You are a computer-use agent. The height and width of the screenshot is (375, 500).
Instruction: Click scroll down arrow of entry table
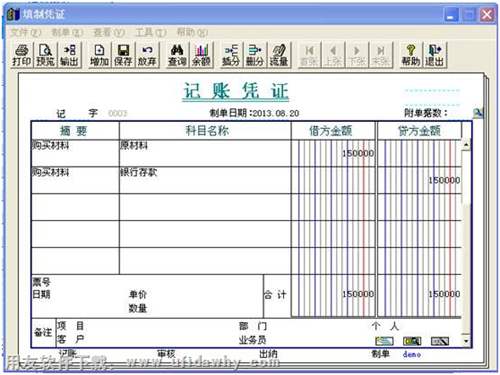coord(466,341)
